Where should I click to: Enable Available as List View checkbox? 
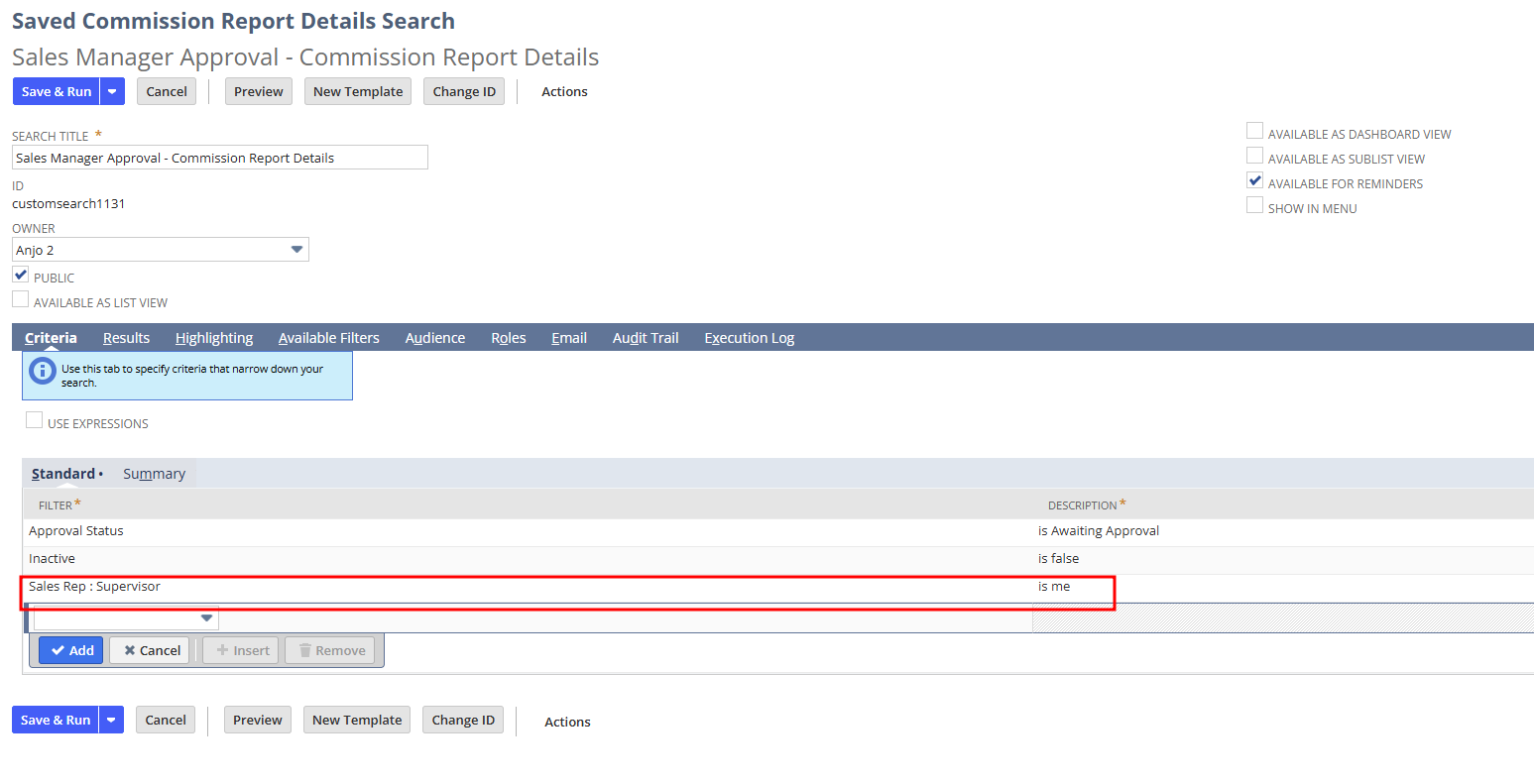[21, 300]
